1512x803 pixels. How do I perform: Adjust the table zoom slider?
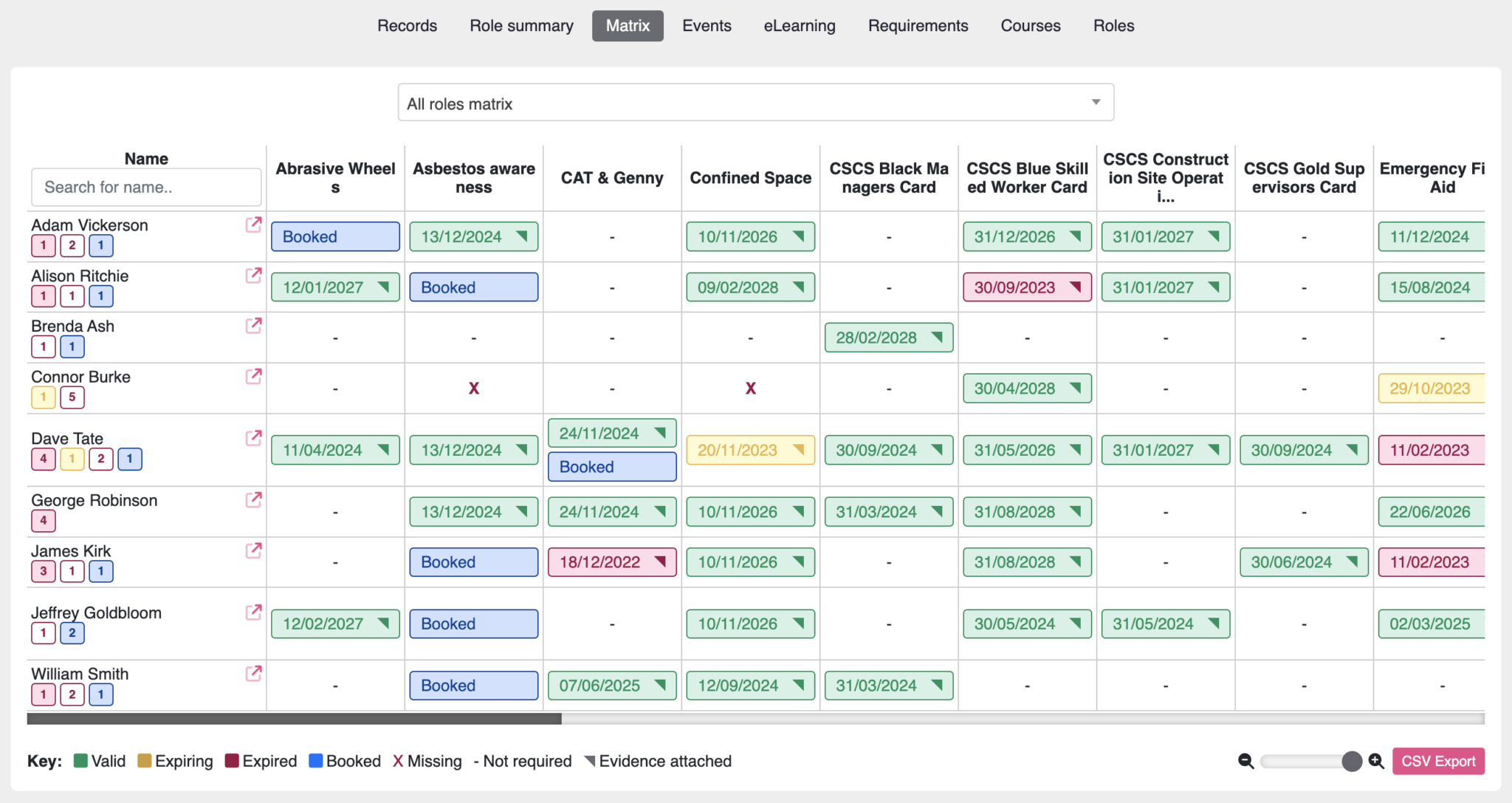click(1351, 760)
